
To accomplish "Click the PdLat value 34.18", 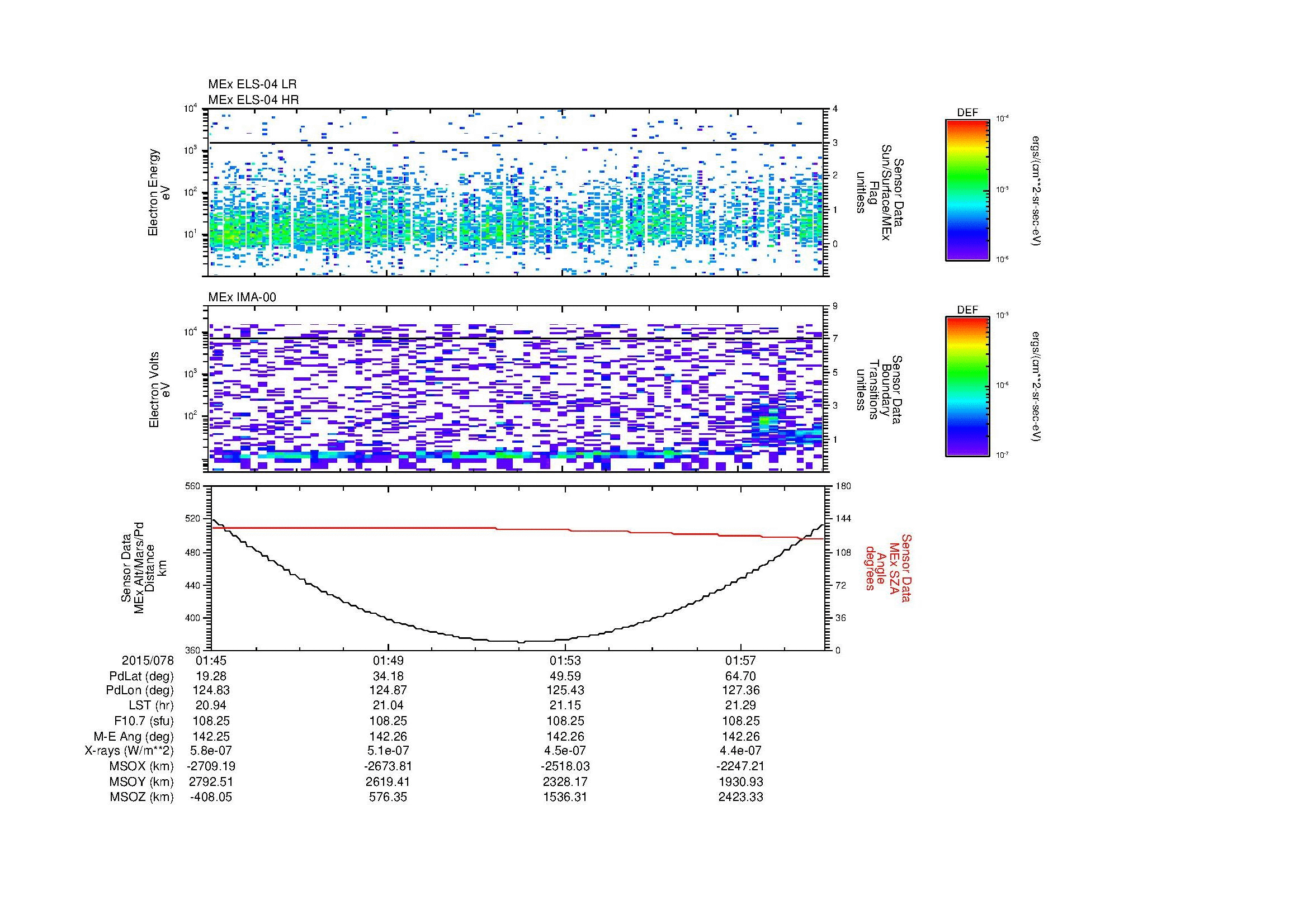I will click(x=388, y=676).
